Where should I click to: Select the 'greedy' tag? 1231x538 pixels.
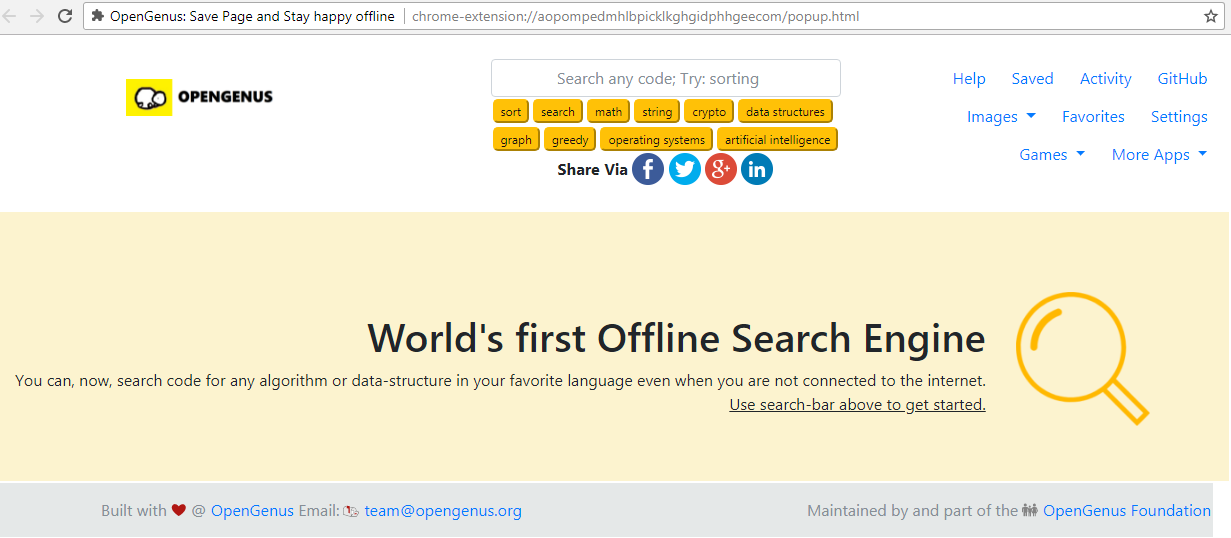click(x=570, y=140)
